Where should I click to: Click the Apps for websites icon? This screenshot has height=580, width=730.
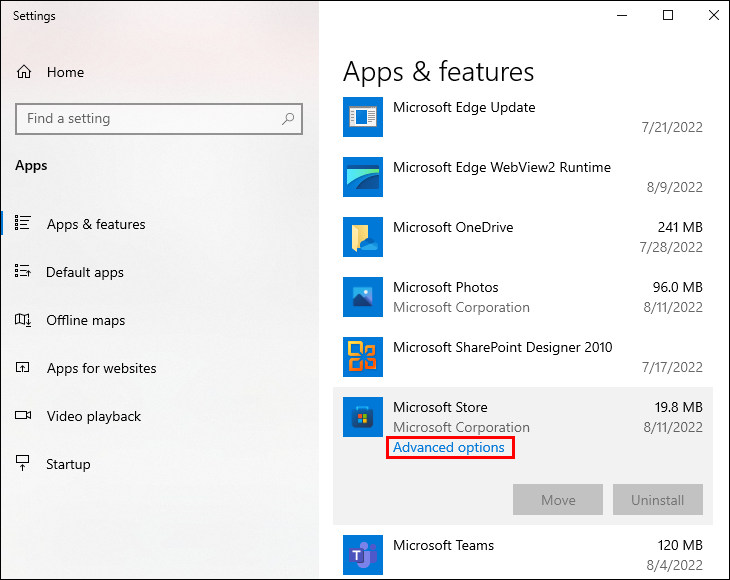coord(22,367)
